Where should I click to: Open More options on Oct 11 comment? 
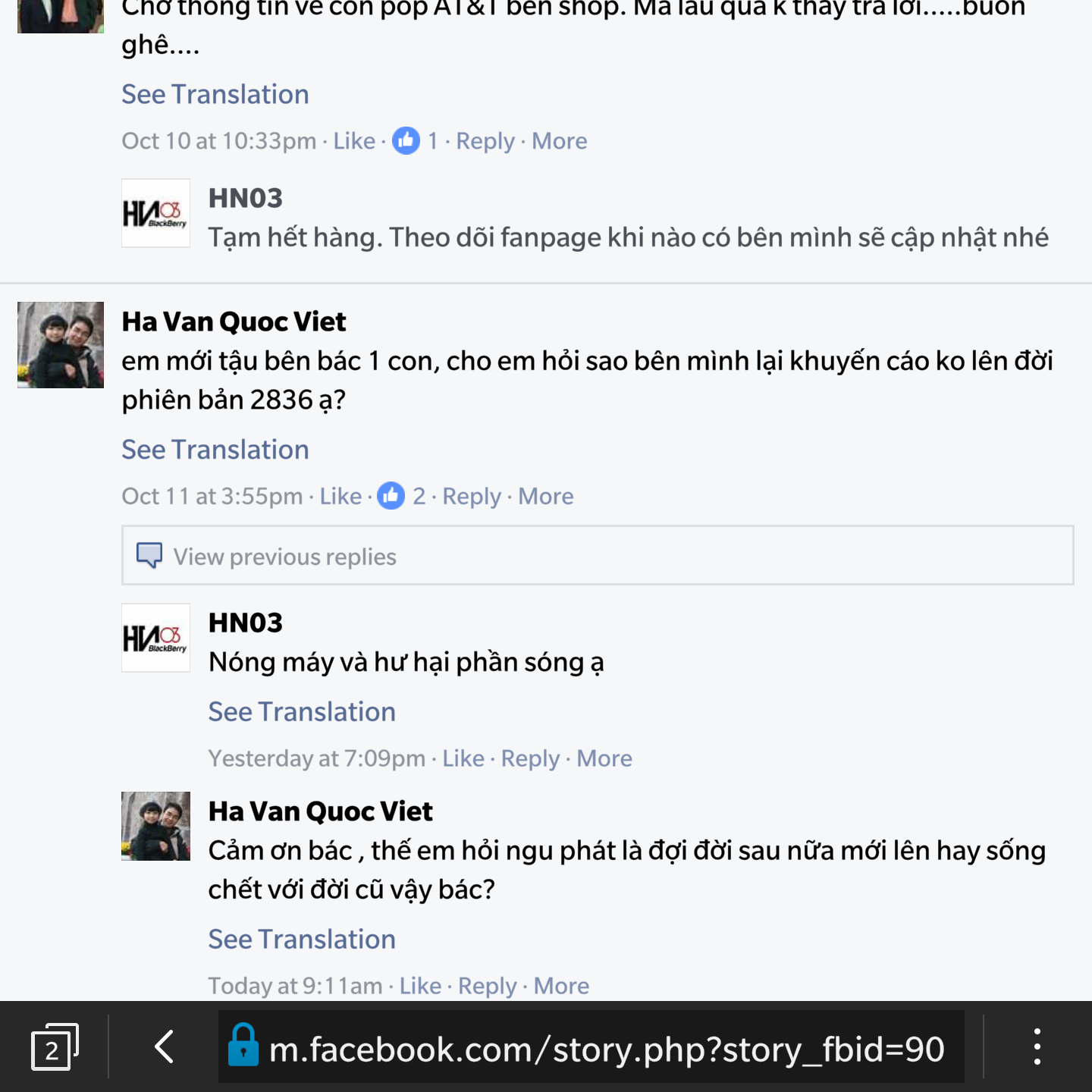546,497
